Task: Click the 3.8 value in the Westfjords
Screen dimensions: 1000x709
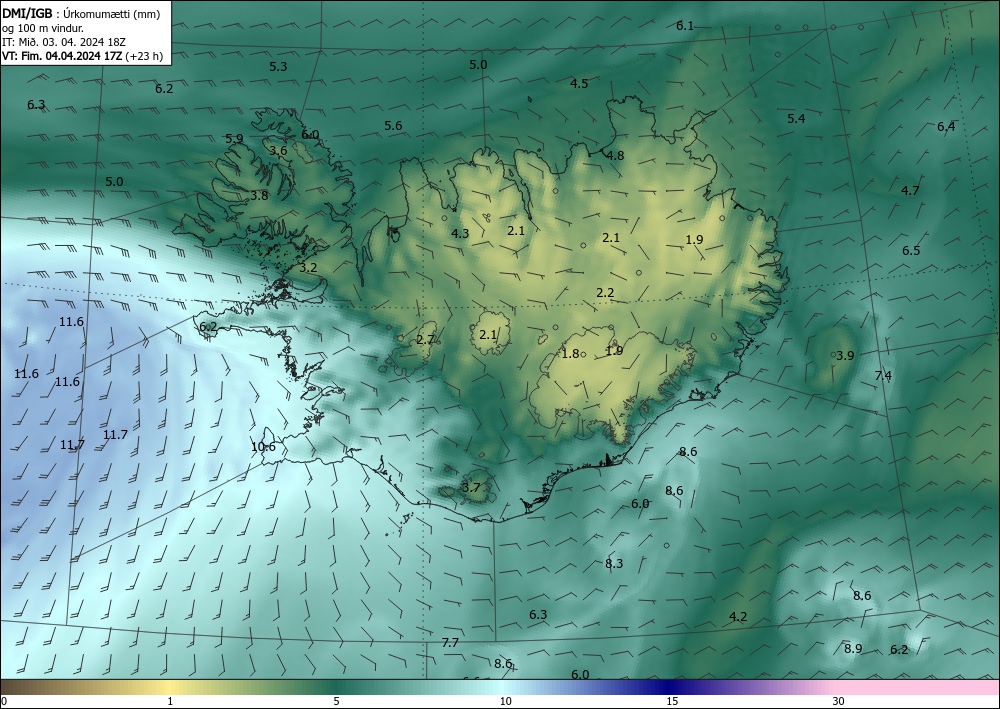Action: pyautogui.click(x=259, y=196)
